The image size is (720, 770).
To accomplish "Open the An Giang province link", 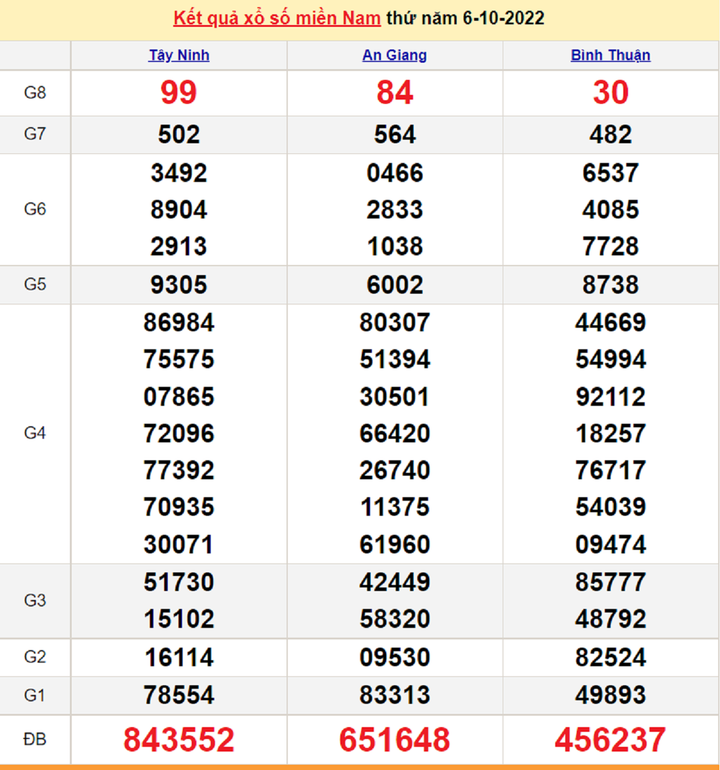I will coord(394,56).
